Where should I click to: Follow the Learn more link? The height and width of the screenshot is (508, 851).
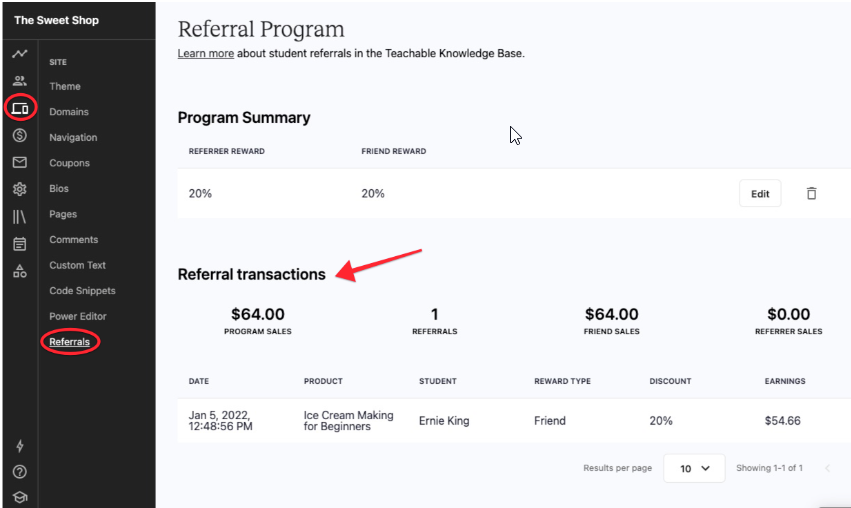pyautogui.click(x=205, y=54)
